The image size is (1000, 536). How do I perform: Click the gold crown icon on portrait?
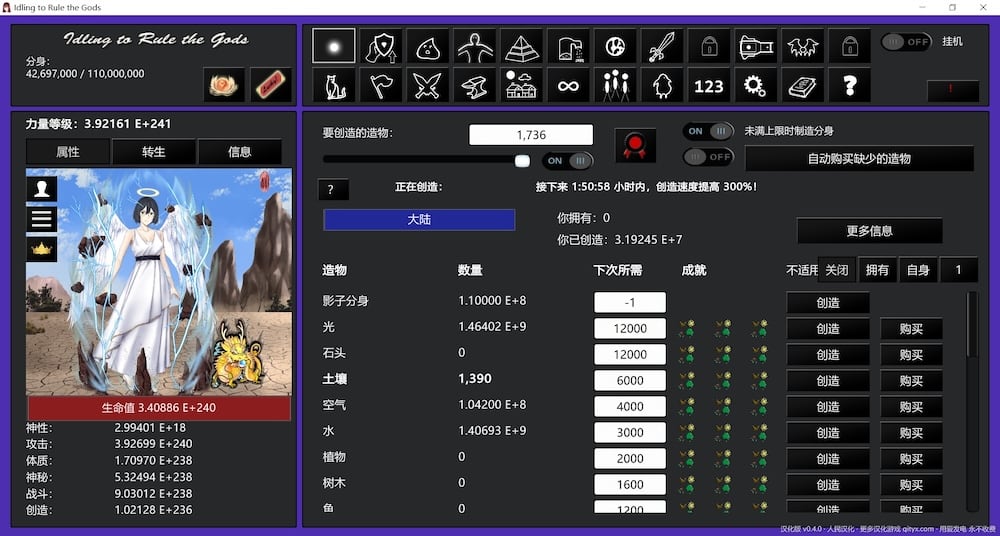(x=41, y=249)
